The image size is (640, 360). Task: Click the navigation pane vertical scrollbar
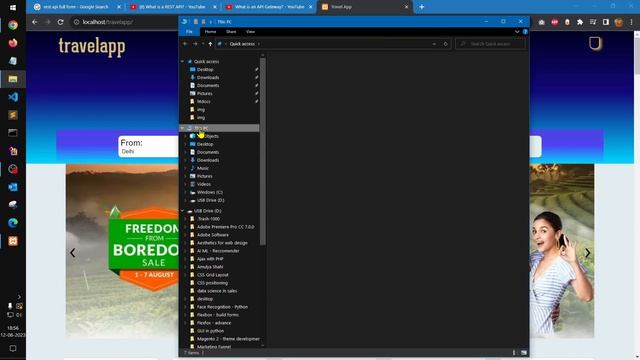[x=262, y=151]
